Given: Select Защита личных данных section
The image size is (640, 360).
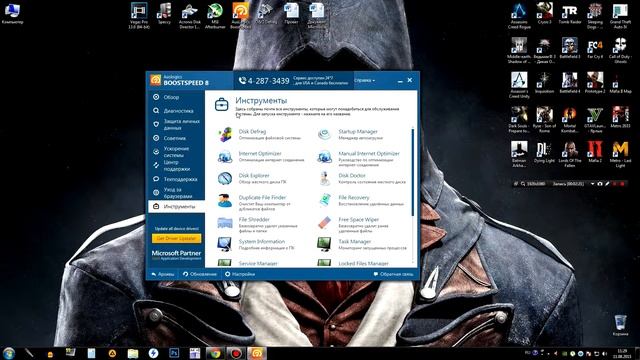Looking at the screenshot, I should click(176, 124).
